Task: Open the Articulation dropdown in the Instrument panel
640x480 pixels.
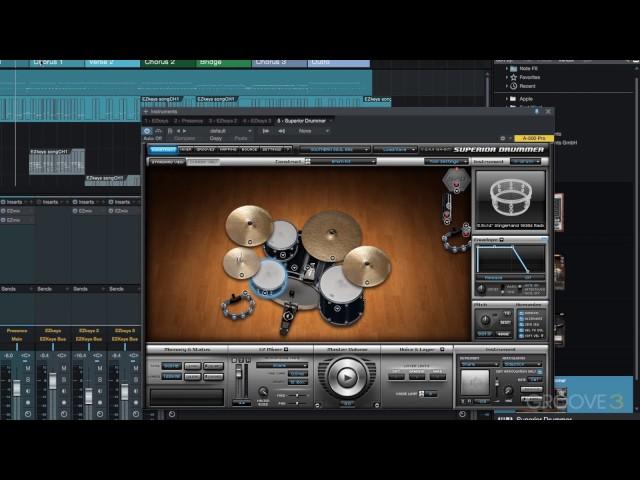Action: [522, 364]
